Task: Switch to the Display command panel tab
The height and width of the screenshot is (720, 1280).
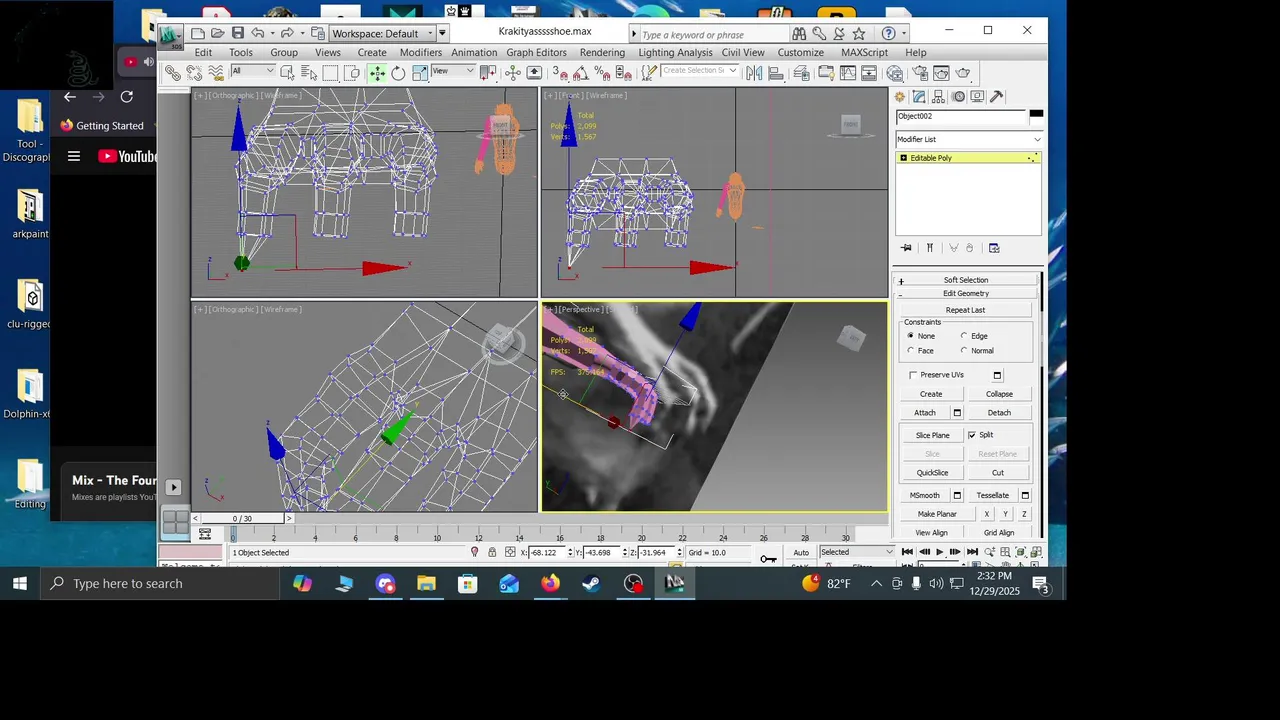Action: click(x=977, y=97)
